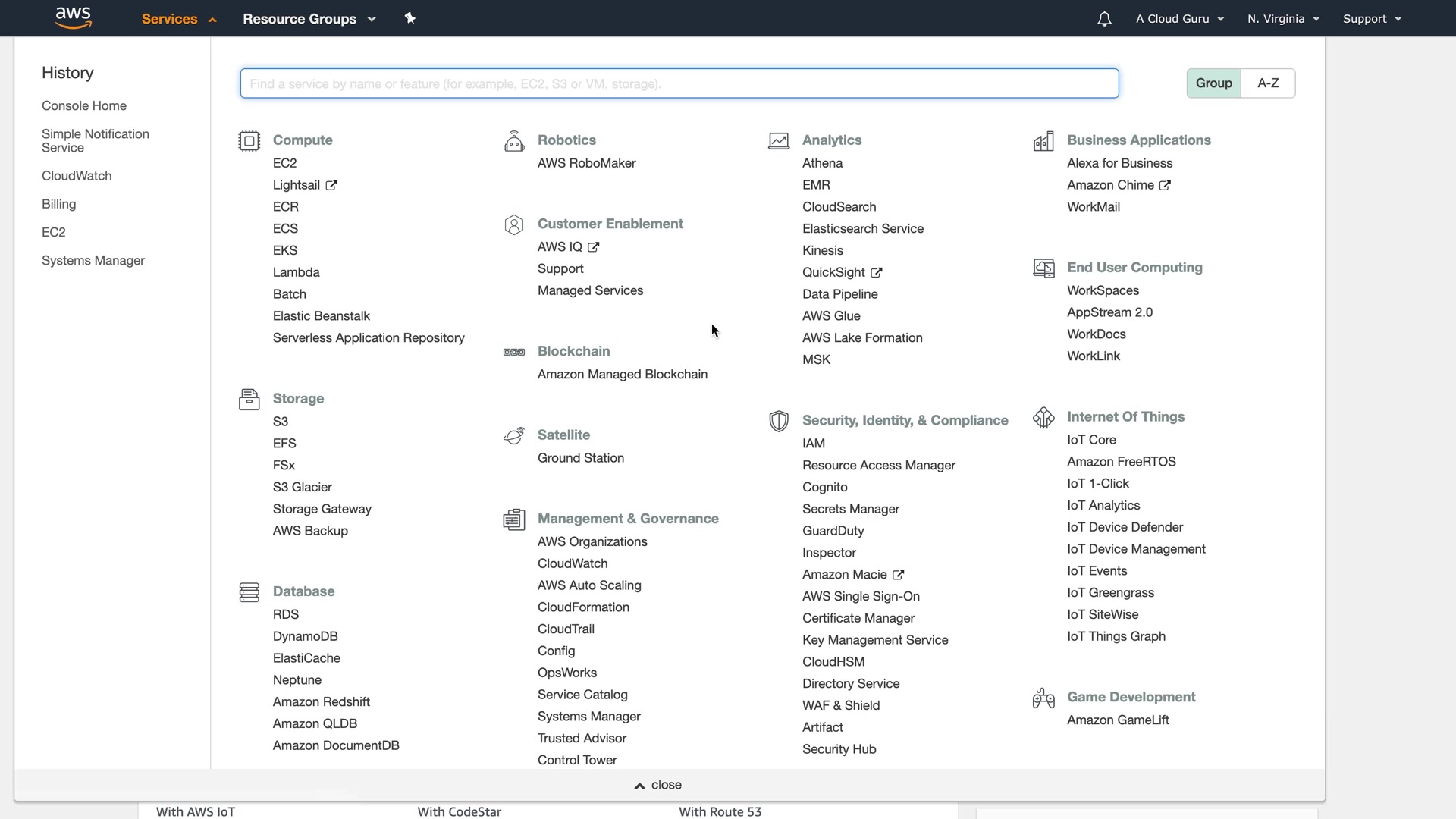Click the Game Development controller icon

click(1043, 698)
